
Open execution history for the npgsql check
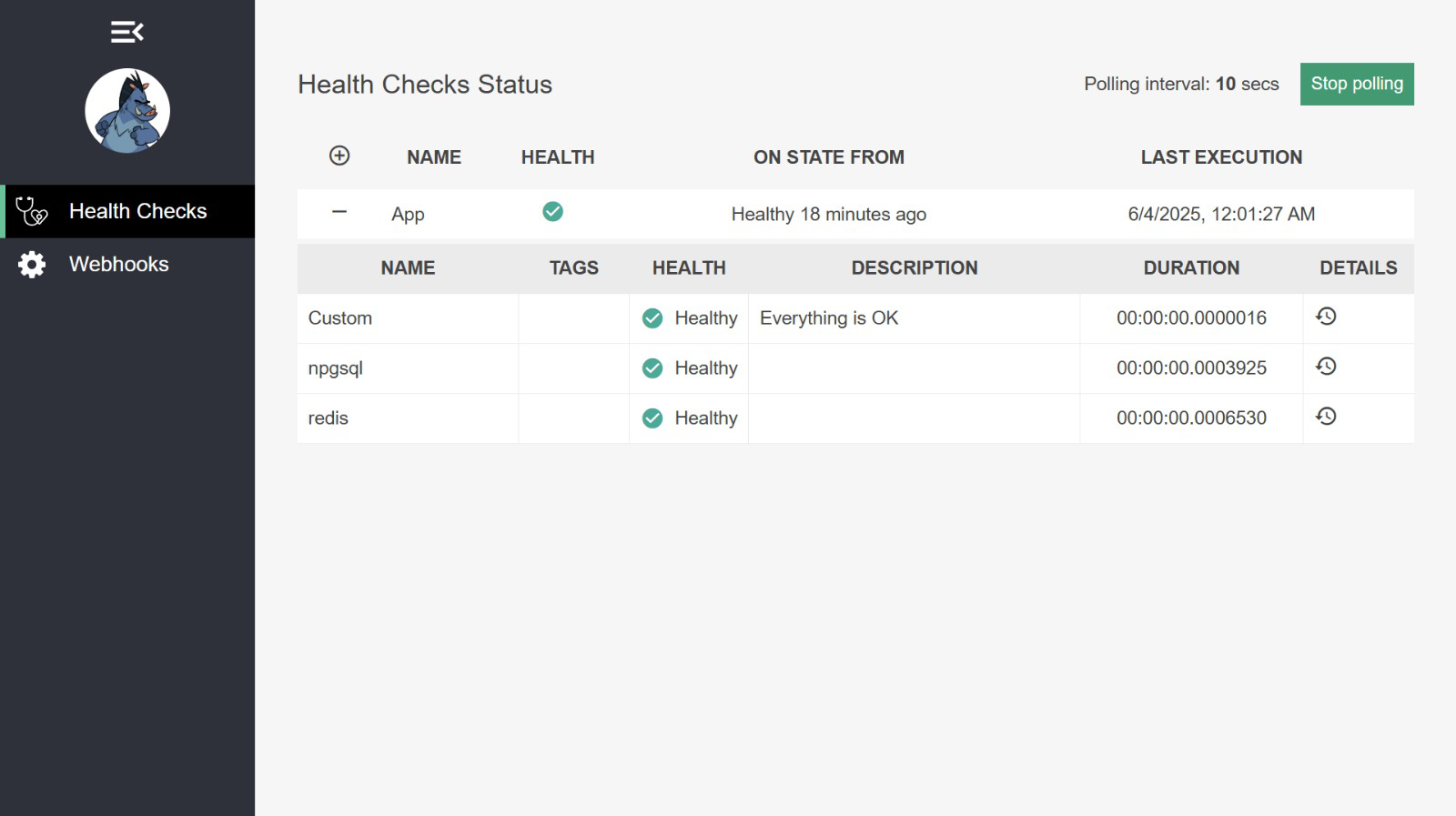1326,367
